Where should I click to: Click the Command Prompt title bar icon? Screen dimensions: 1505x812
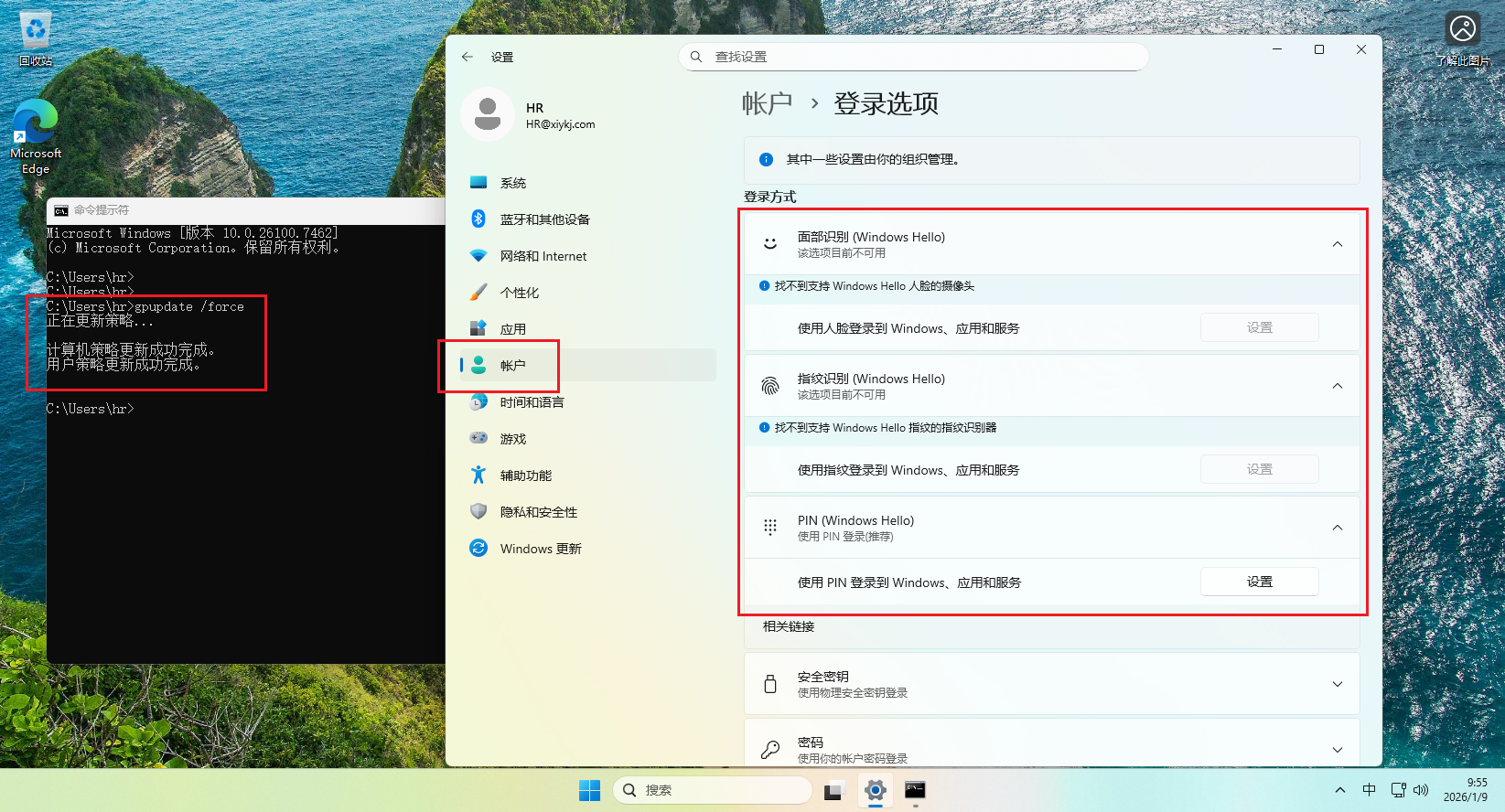point(61,210)
